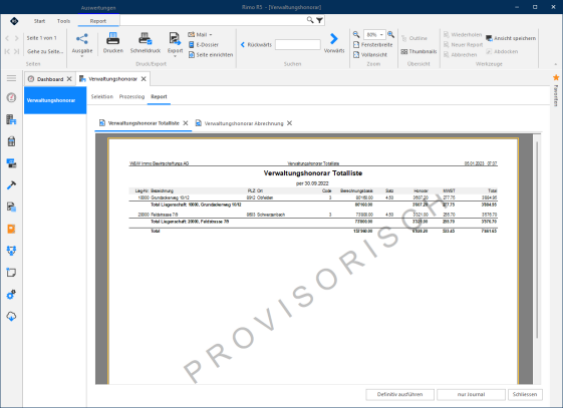Open the buildings sidebar icon

pos(11,119)
